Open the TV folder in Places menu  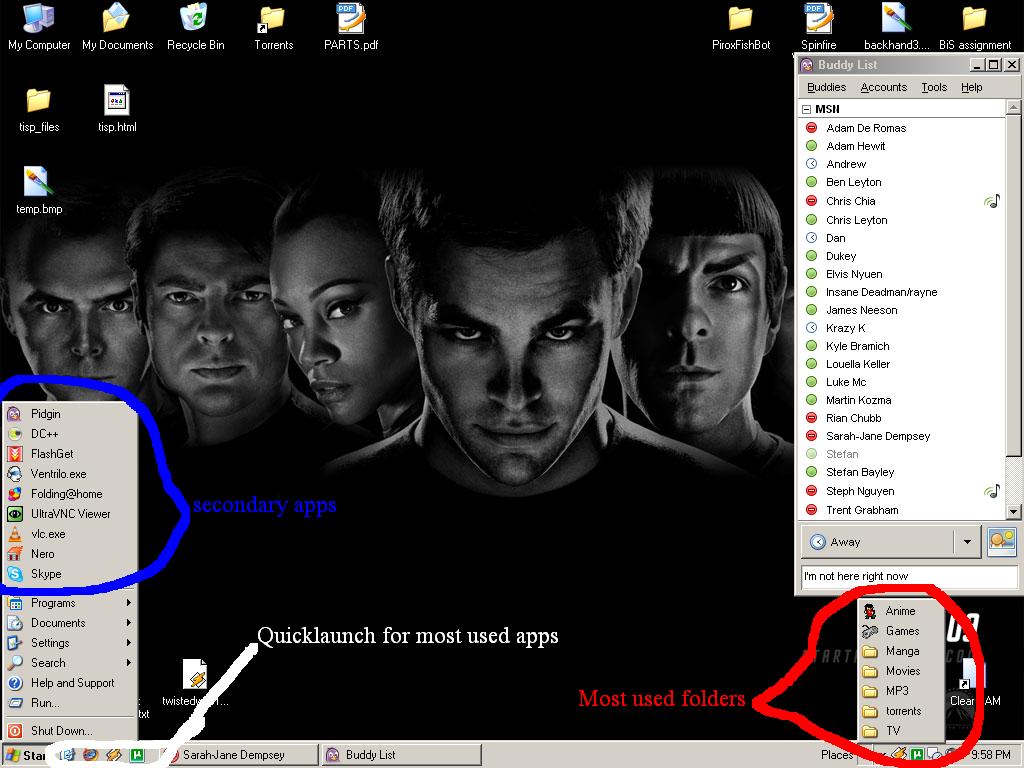[900, 731]
